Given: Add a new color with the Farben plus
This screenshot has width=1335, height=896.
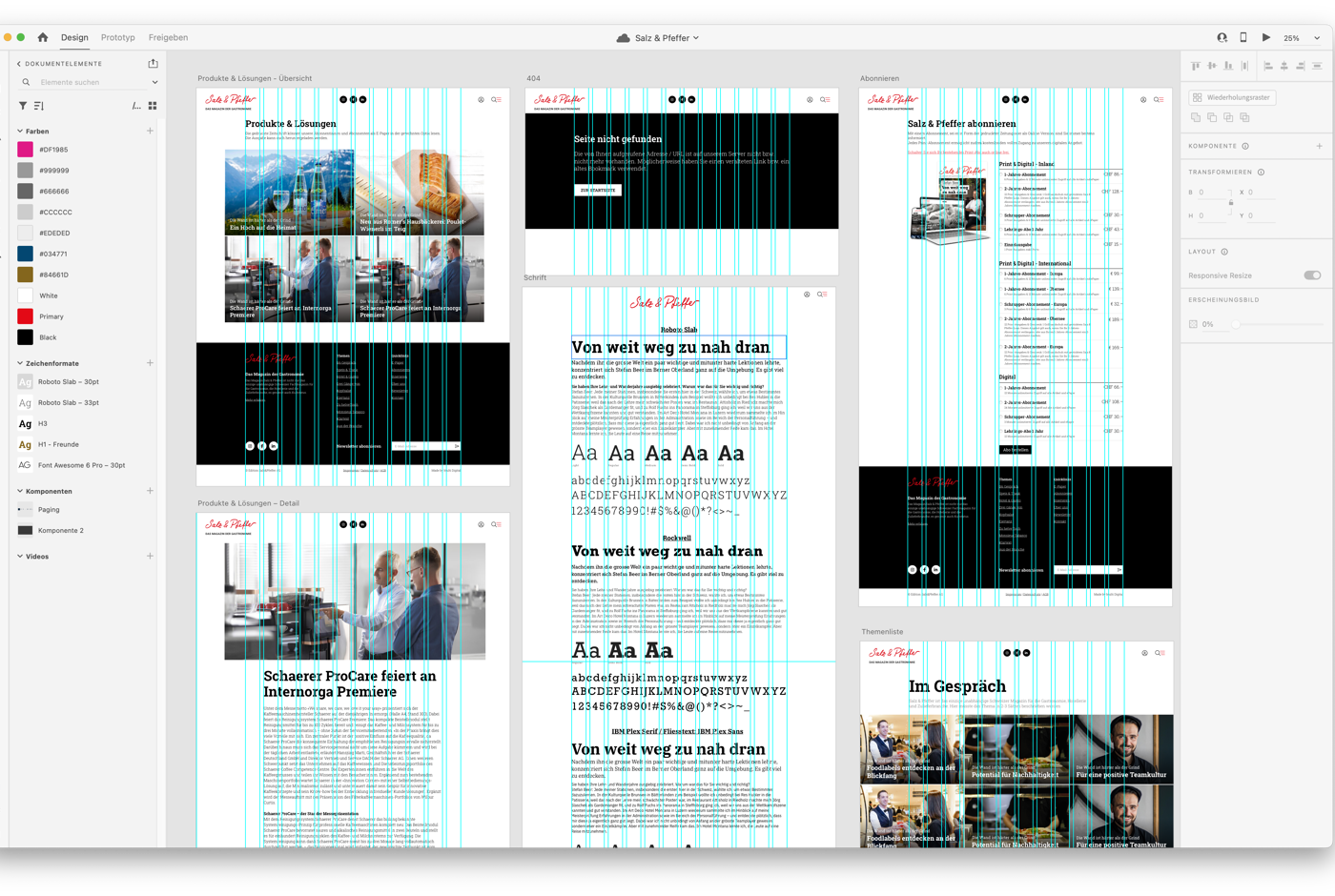Looking at the screenshot, I should 150,131.
